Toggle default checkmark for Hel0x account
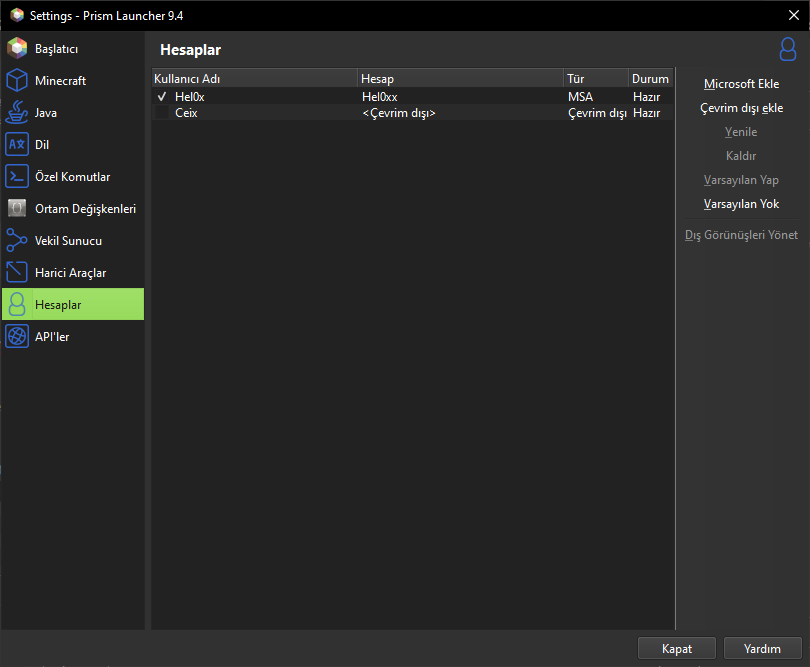810x667 pixels. 162,97
